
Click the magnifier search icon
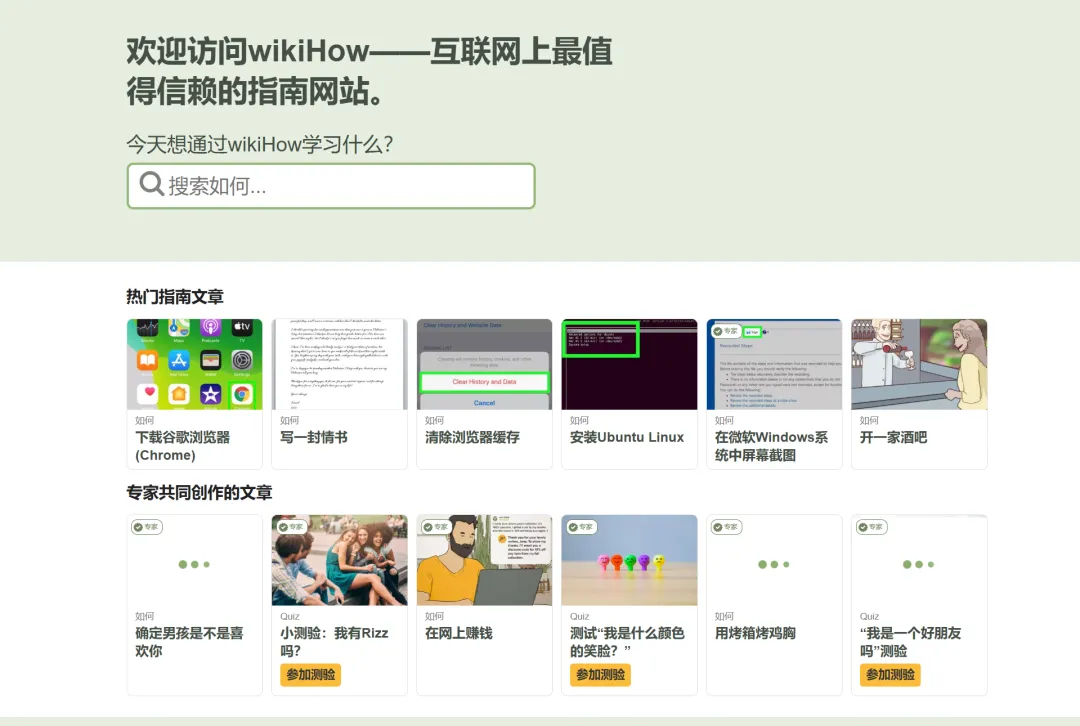[152, 184]
